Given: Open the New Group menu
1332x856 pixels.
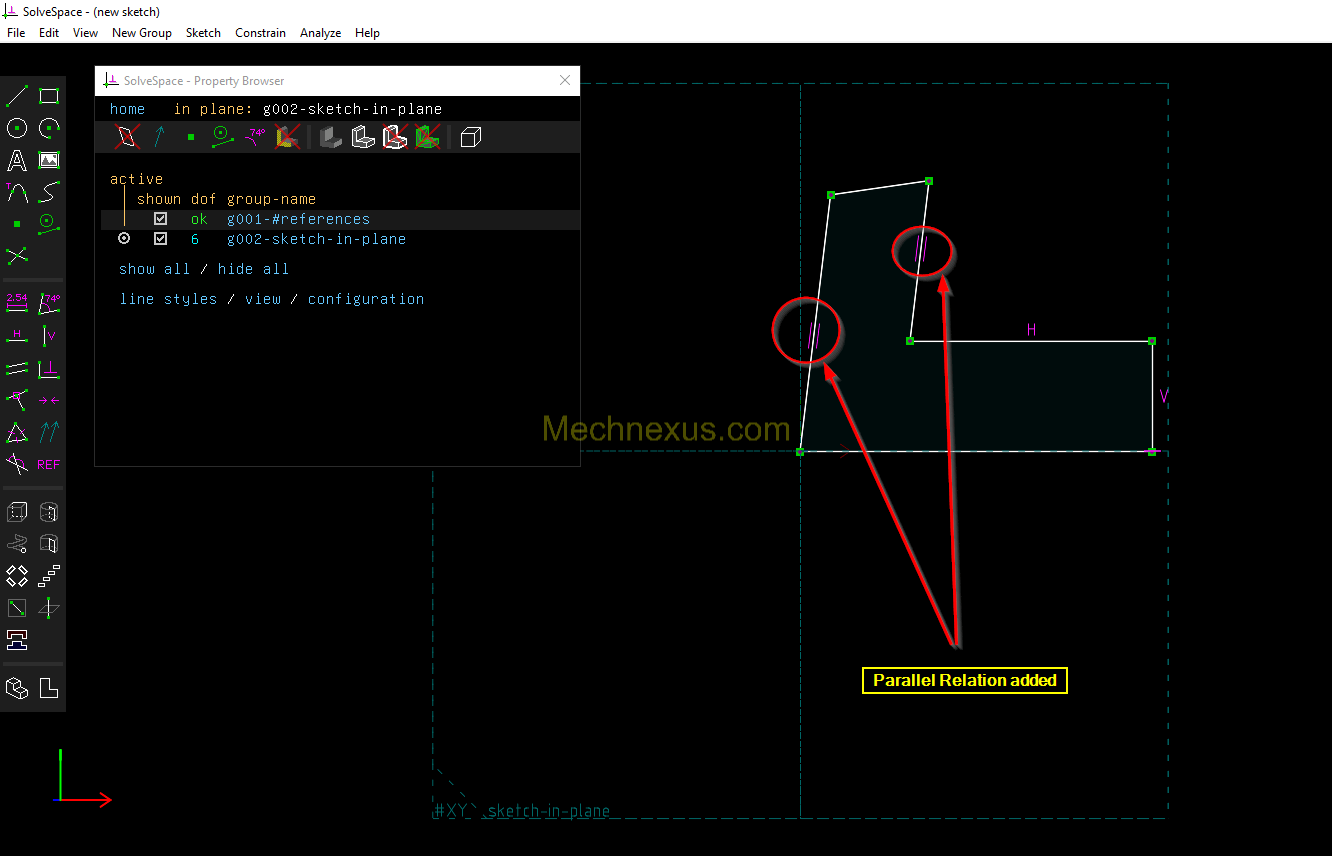Looking at the screenshot, I should (x=141, y=33).
